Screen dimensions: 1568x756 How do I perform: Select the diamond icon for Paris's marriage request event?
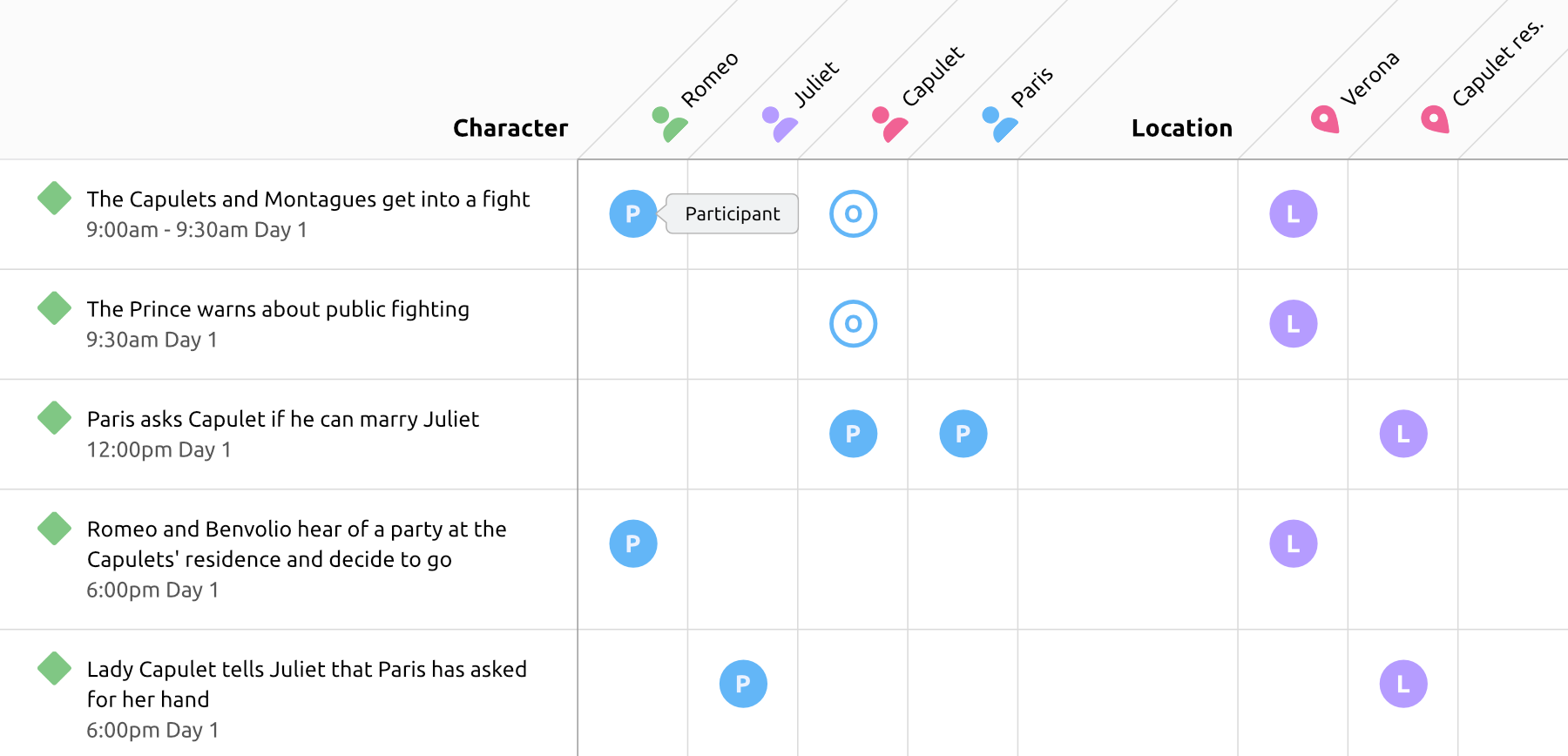click(53, 418)
